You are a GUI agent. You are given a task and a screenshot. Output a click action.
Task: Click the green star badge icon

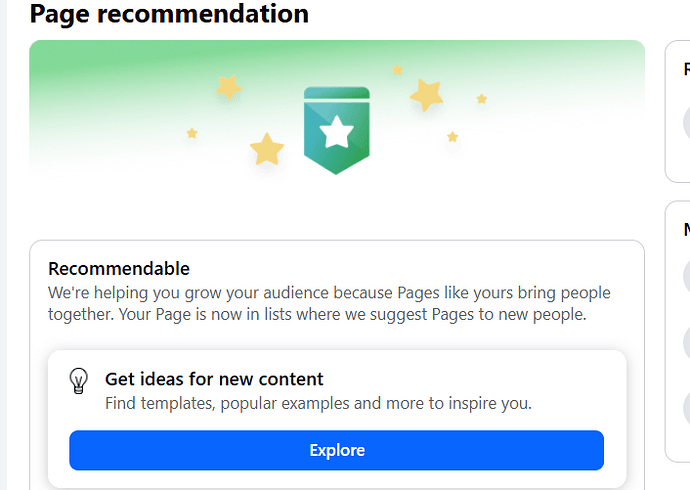337,131
